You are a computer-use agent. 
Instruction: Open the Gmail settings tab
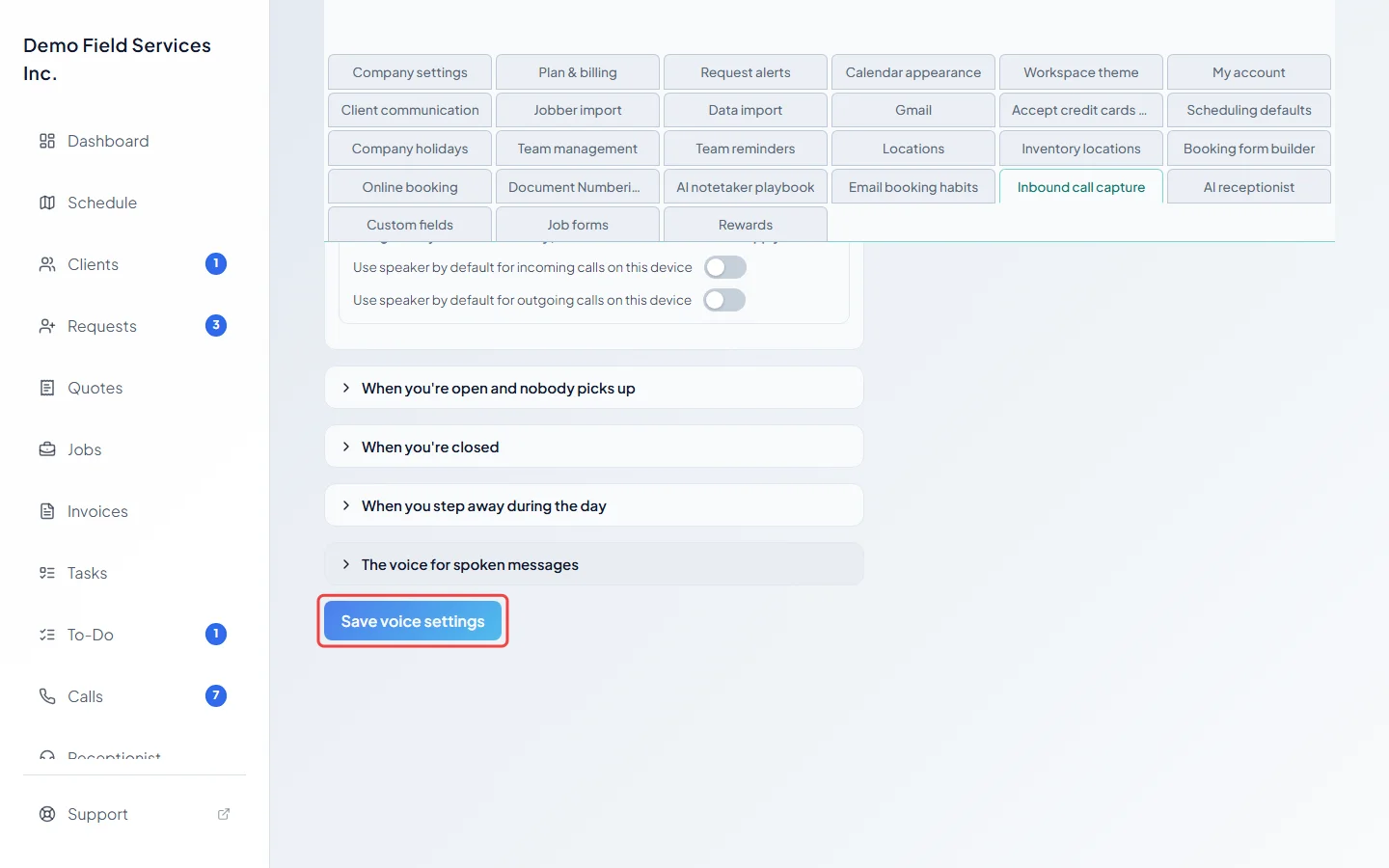[x=913, y=110]
